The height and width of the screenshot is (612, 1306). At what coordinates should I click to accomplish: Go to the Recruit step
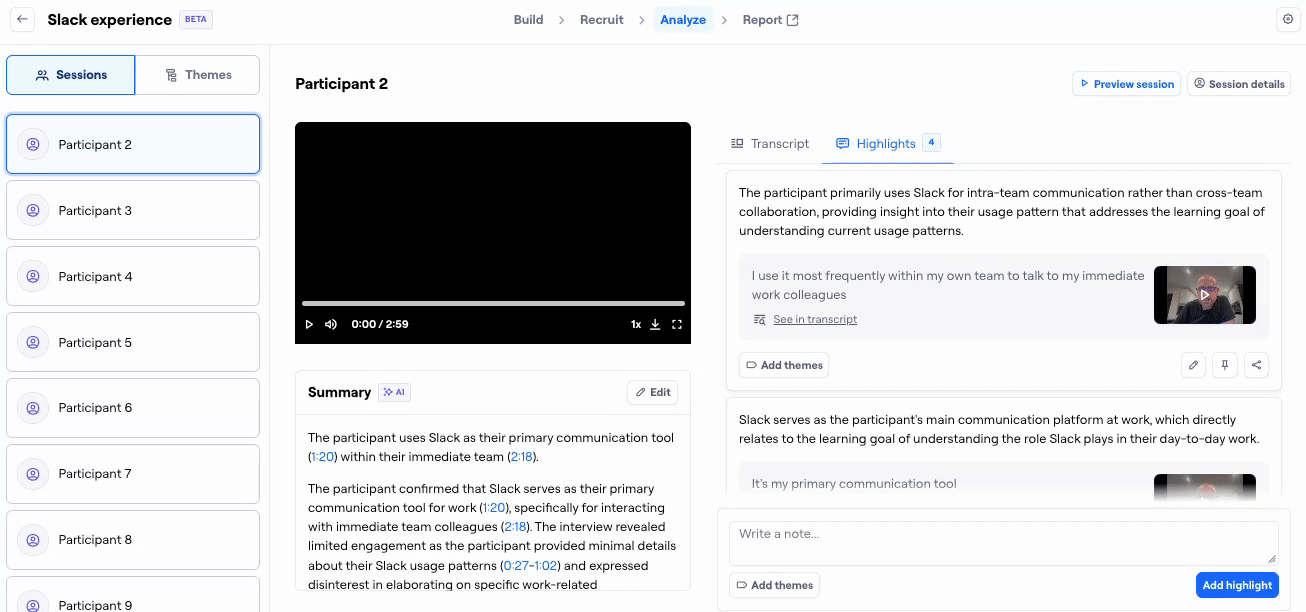tap(602, 20)
